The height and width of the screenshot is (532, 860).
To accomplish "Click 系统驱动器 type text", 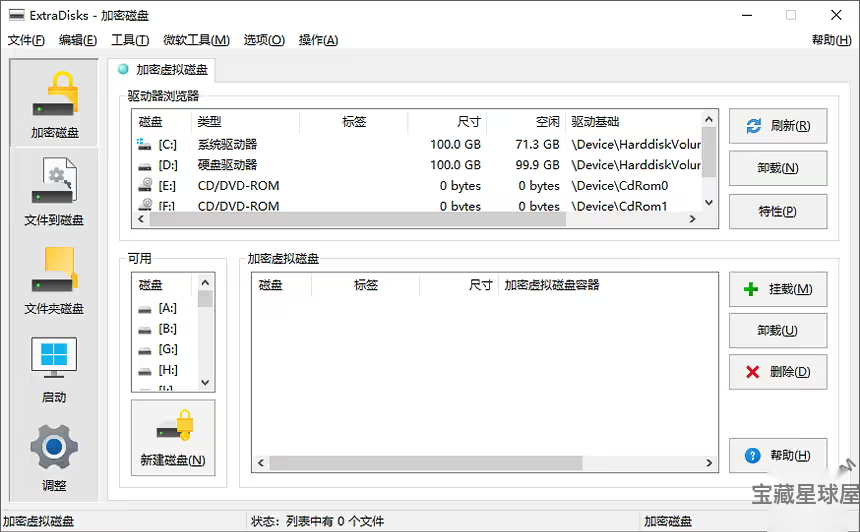I will click(x=228, y=145).
